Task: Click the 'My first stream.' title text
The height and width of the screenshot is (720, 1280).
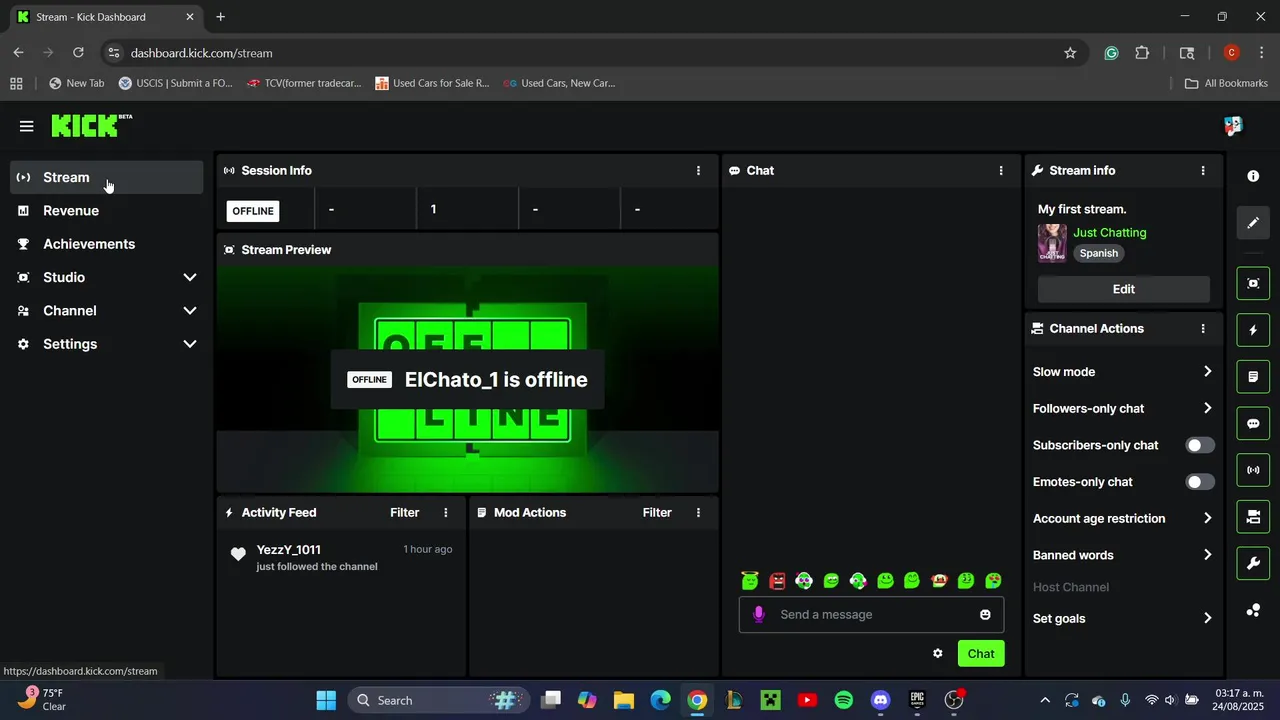Action: coord(1082,209)
